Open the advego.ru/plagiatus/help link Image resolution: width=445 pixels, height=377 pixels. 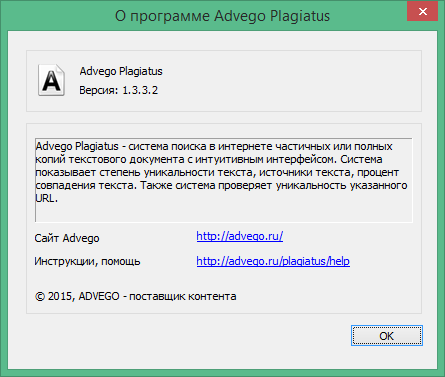point(273,261)
